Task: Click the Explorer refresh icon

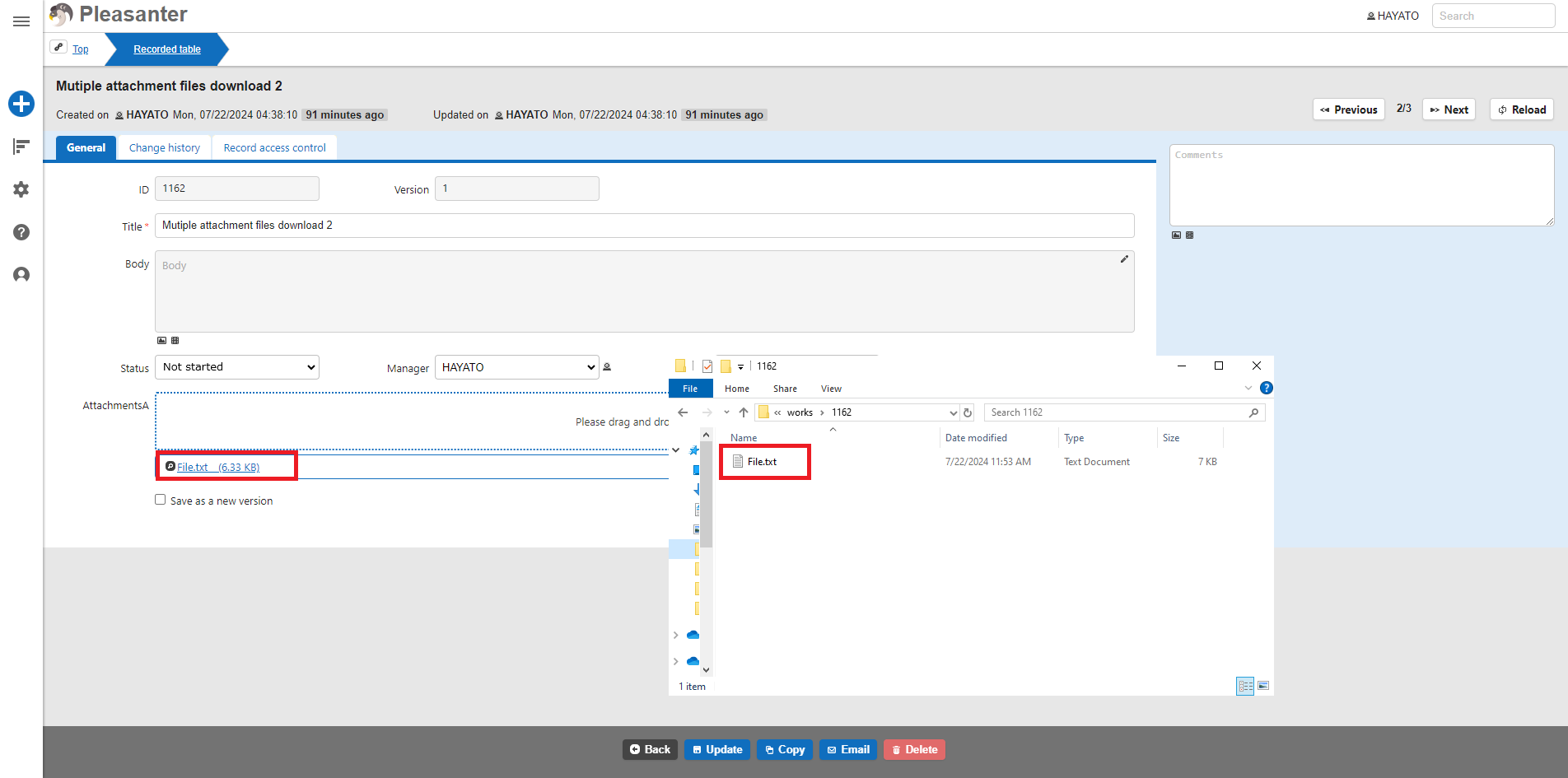Action: 968,412
